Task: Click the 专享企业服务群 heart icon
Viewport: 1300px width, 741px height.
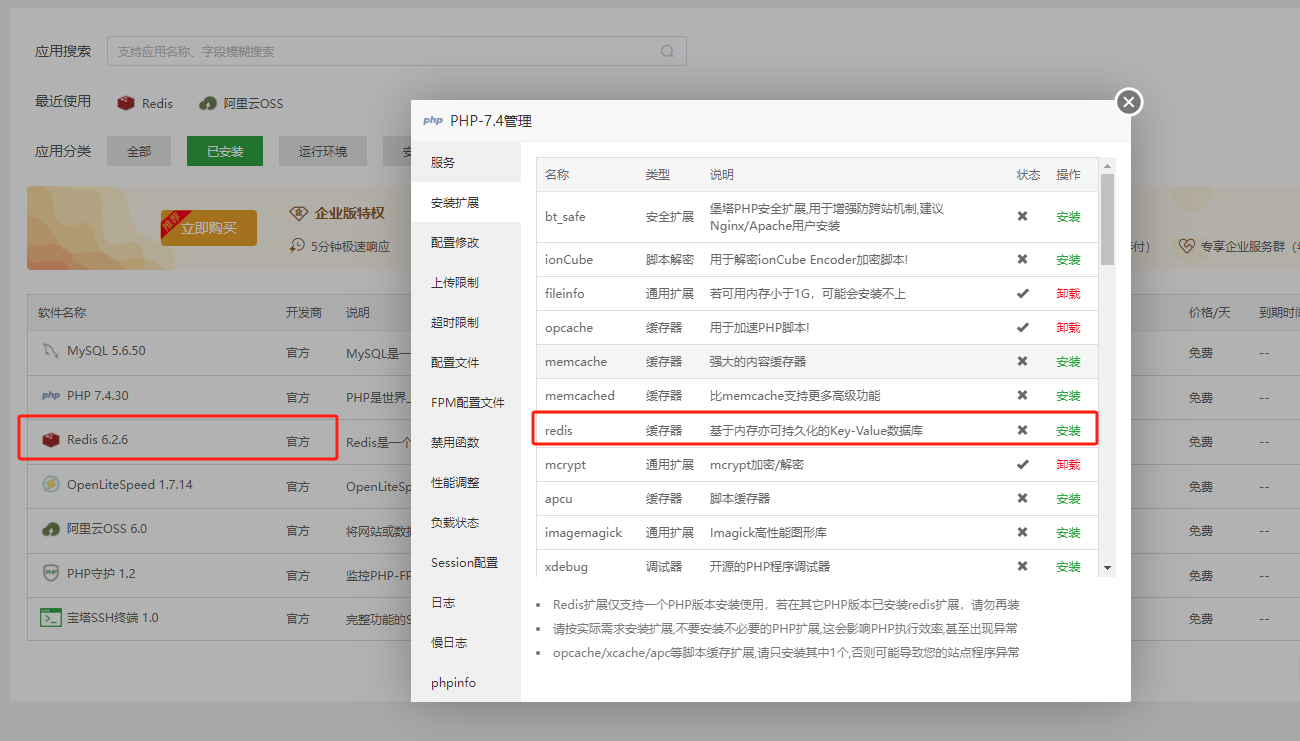Action: 1187,245
